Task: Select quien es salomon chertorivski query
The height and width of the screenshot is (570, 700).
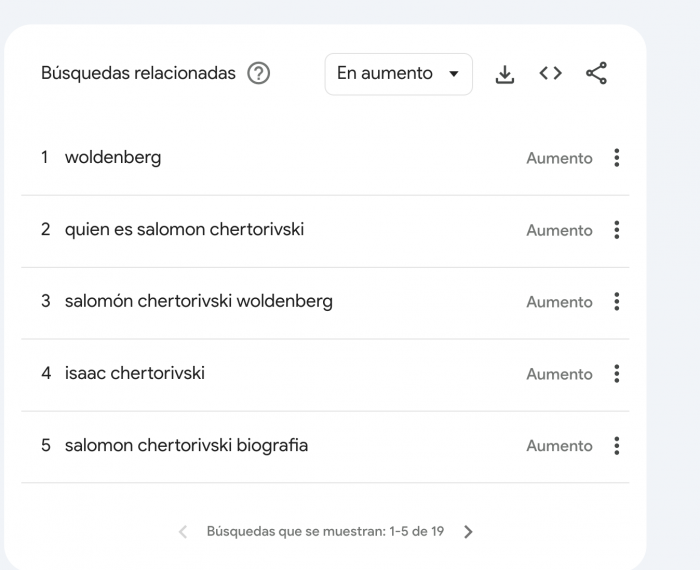Action: tap(184, 230)
